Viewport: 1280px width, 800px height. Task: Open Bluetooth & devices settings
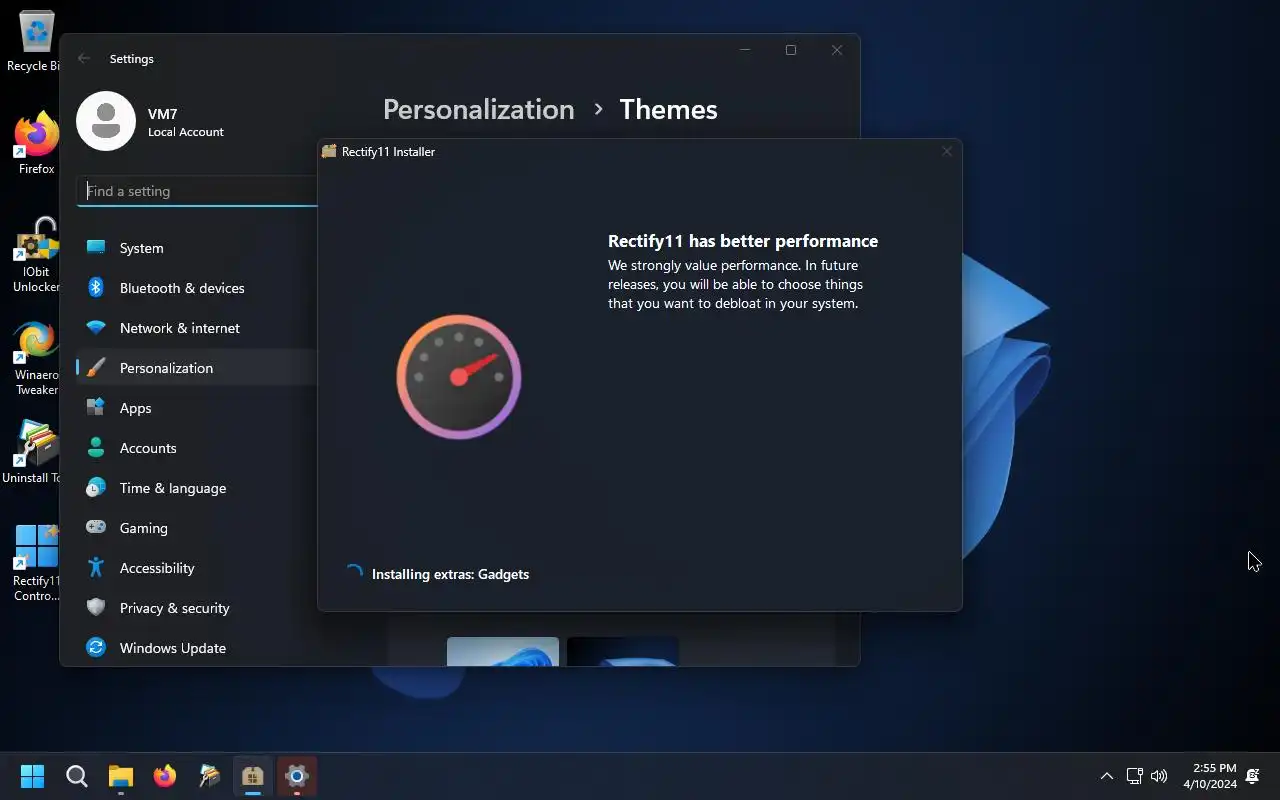point(196,288)
